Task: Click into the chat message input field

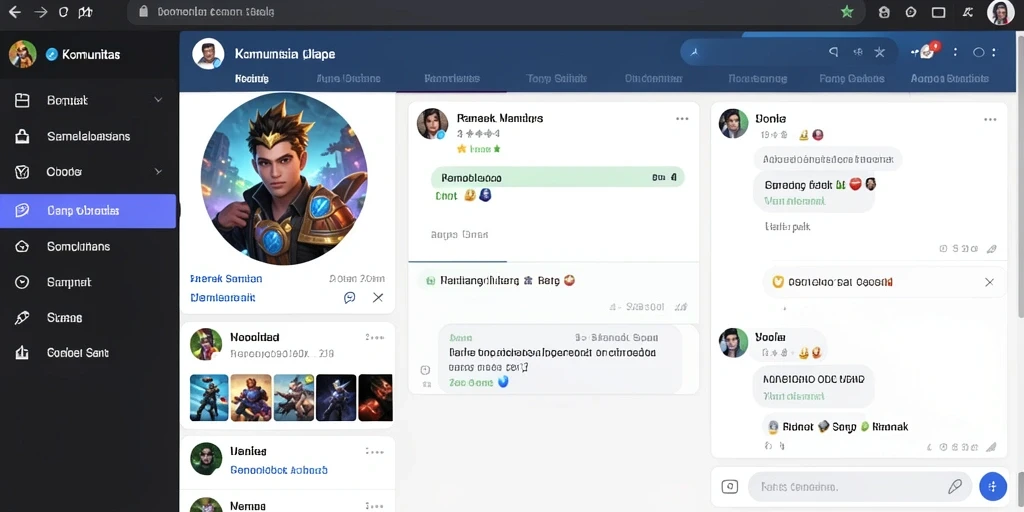Action: click(x=859, y=487)
